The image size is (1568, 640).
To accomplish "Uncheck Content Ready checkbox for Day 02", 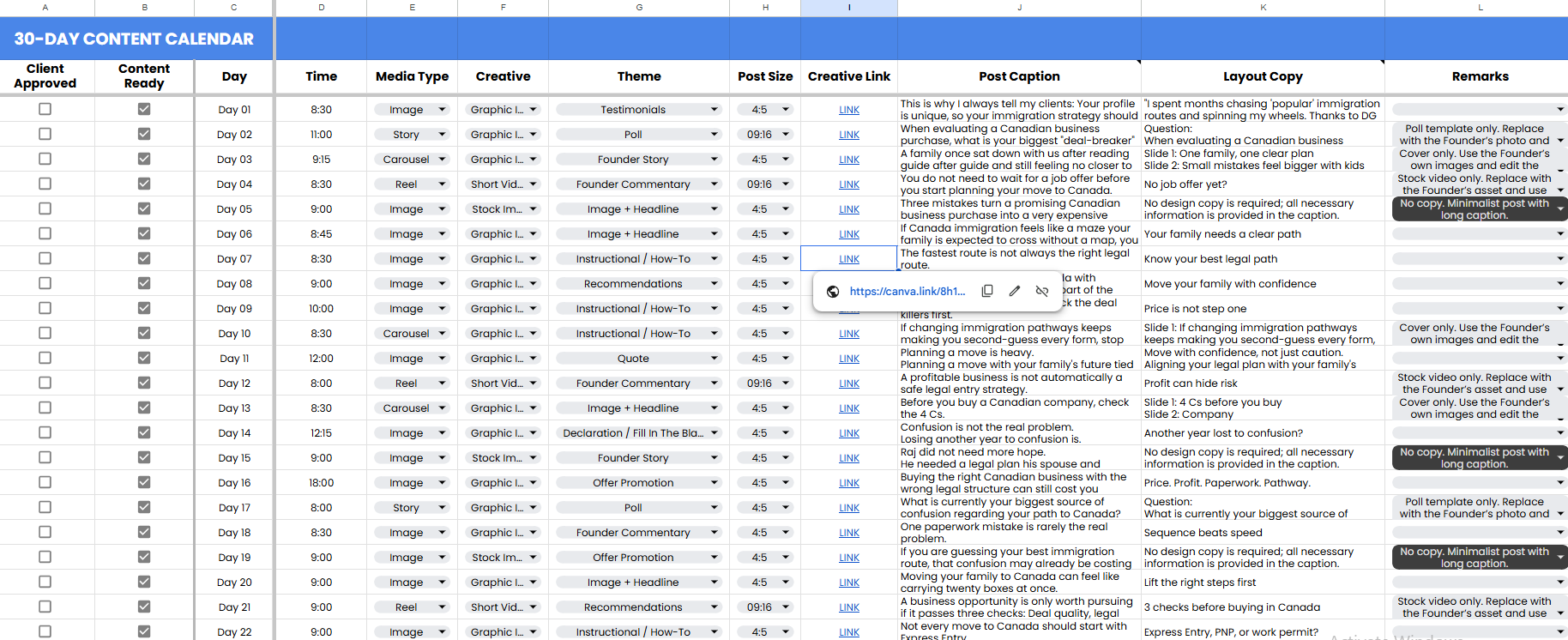I will 144,134.
